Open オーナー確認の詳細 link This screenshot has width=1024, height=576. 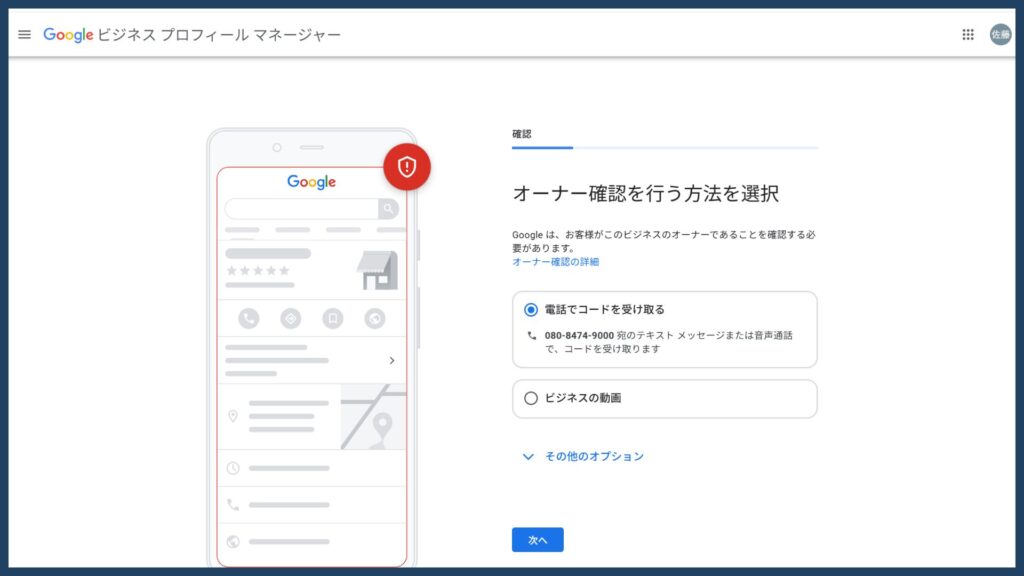coord(555,262)
